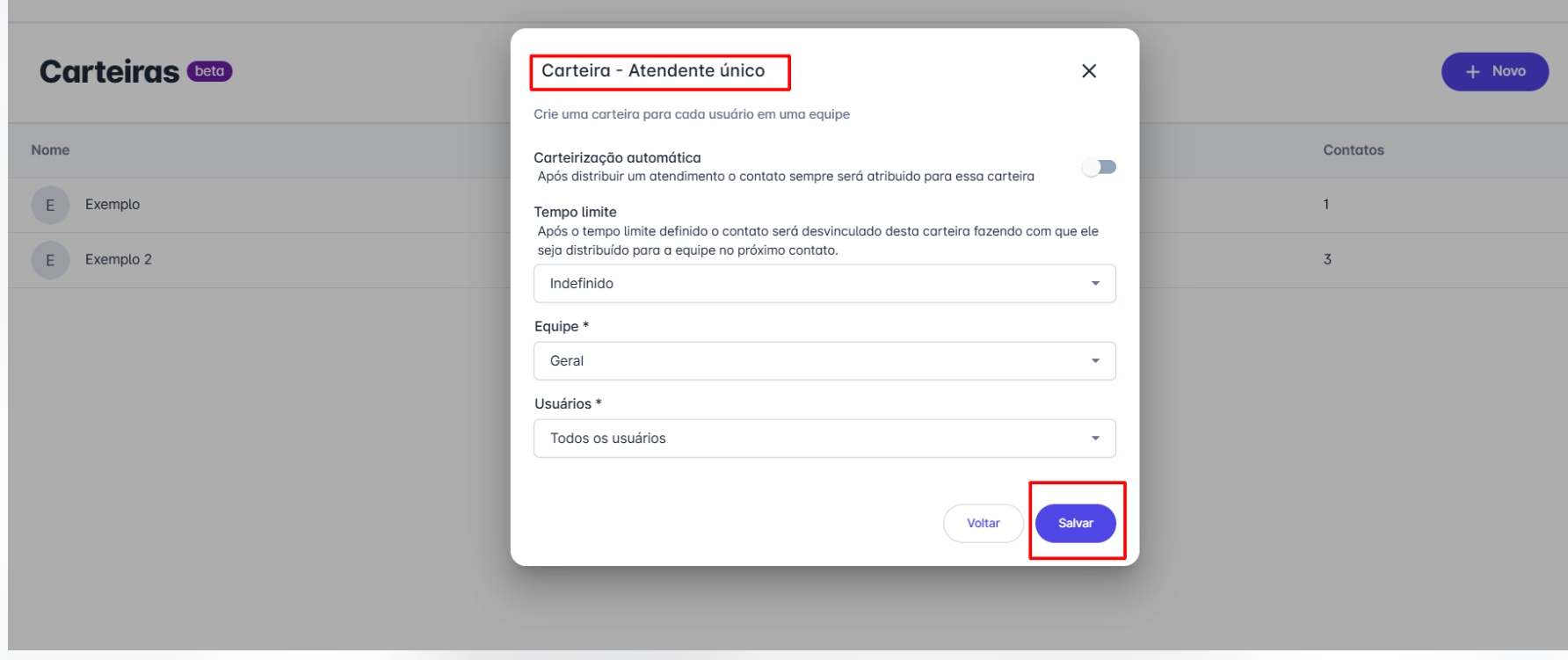Screen dimensions: 1568x660
Task: Expand the Equipe dropdown set to Geral
Action: [x=824, y=361]
